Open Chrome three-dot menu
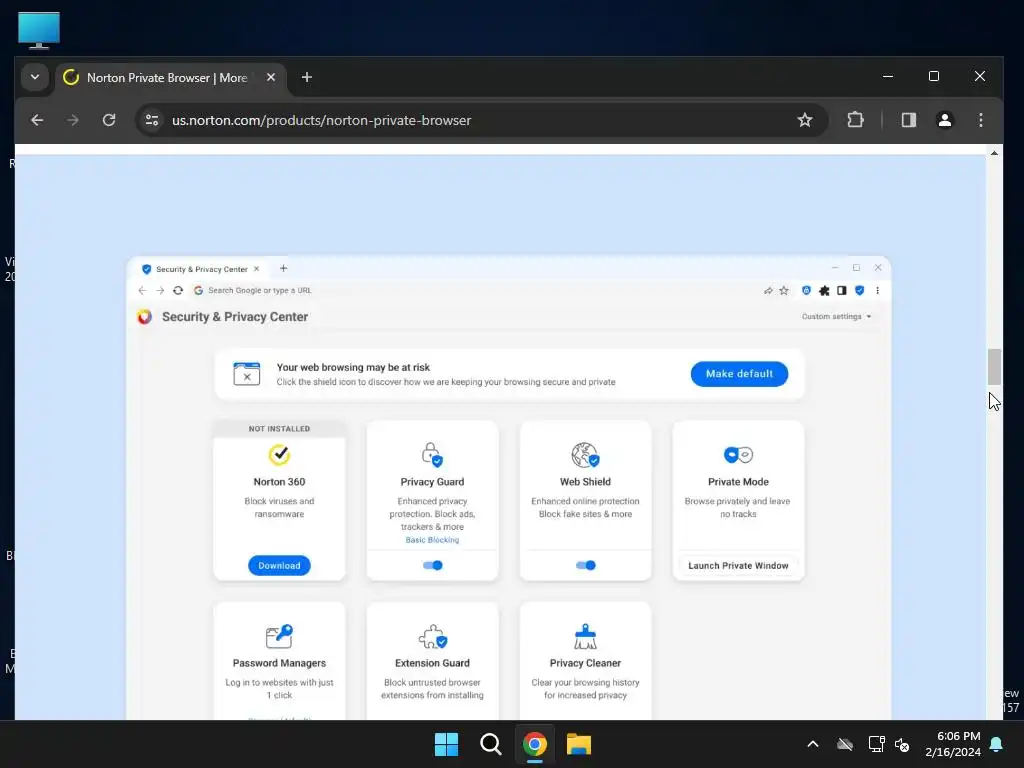 (980, 120)
